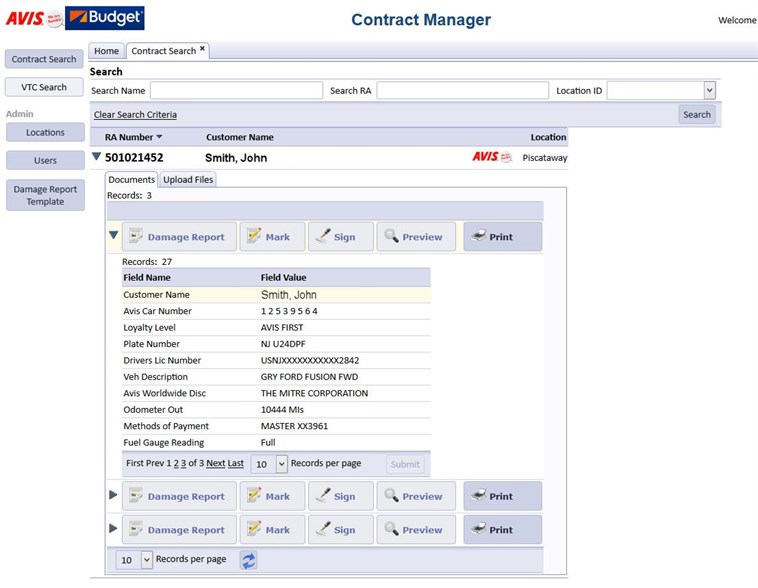Viewport: 758px width, 588px height.
Task: Select the Smith, John field value
Action: [x=289, y=294]
